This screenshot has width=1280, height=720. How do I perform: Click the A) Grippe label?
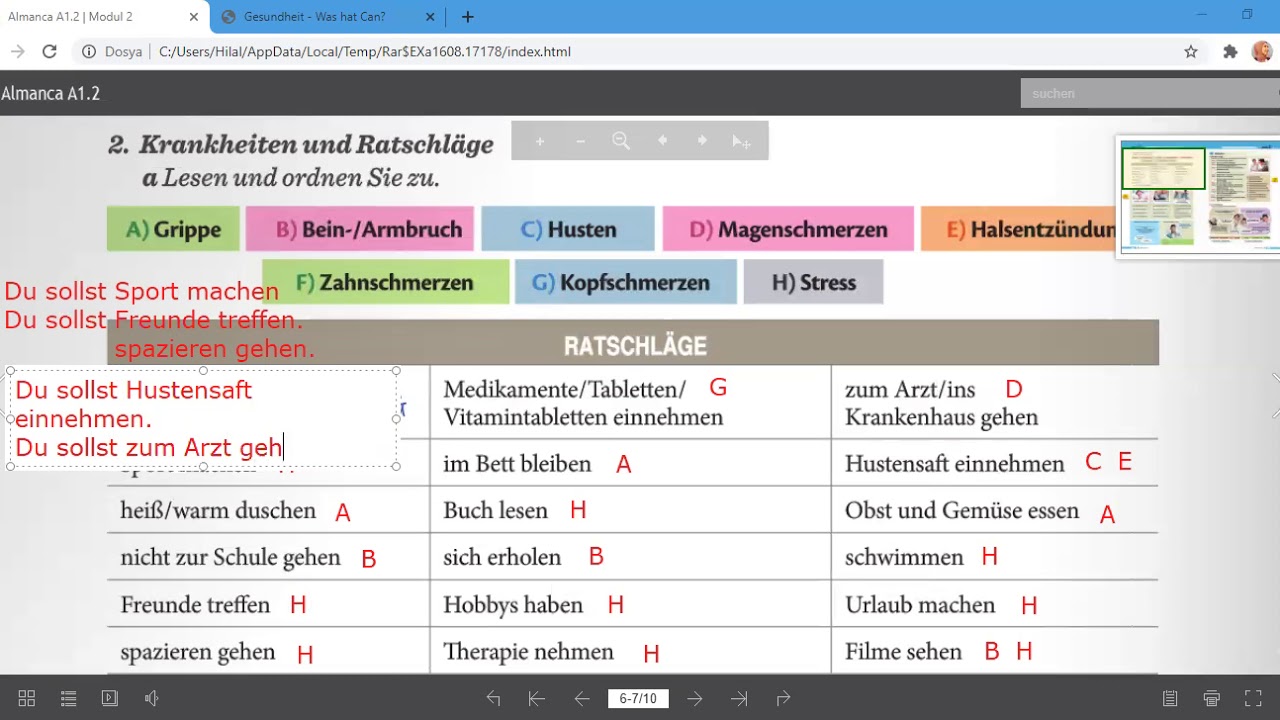(x=173, y=229)
